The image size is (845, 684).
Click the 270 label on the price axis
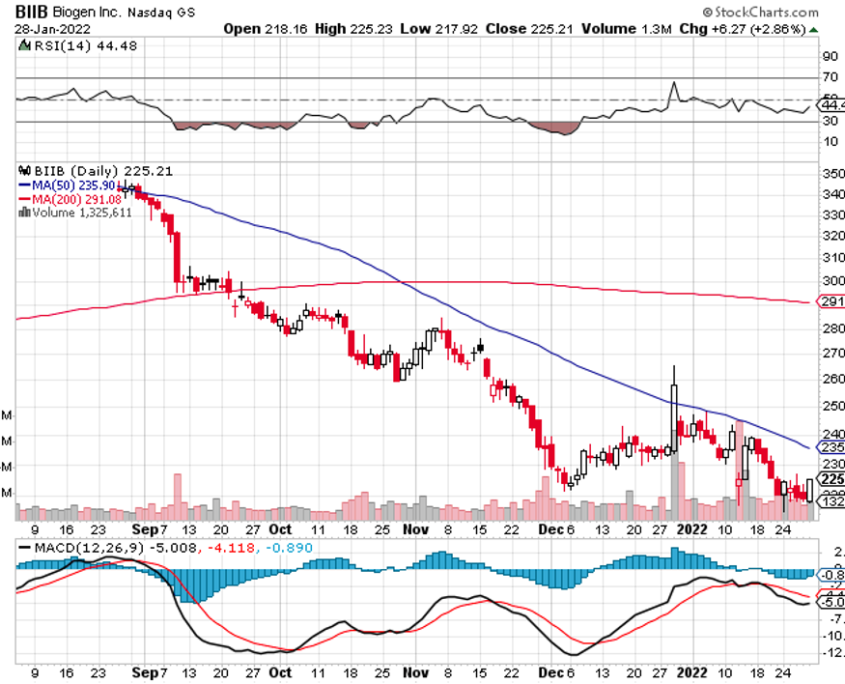(x=834, y=353)
